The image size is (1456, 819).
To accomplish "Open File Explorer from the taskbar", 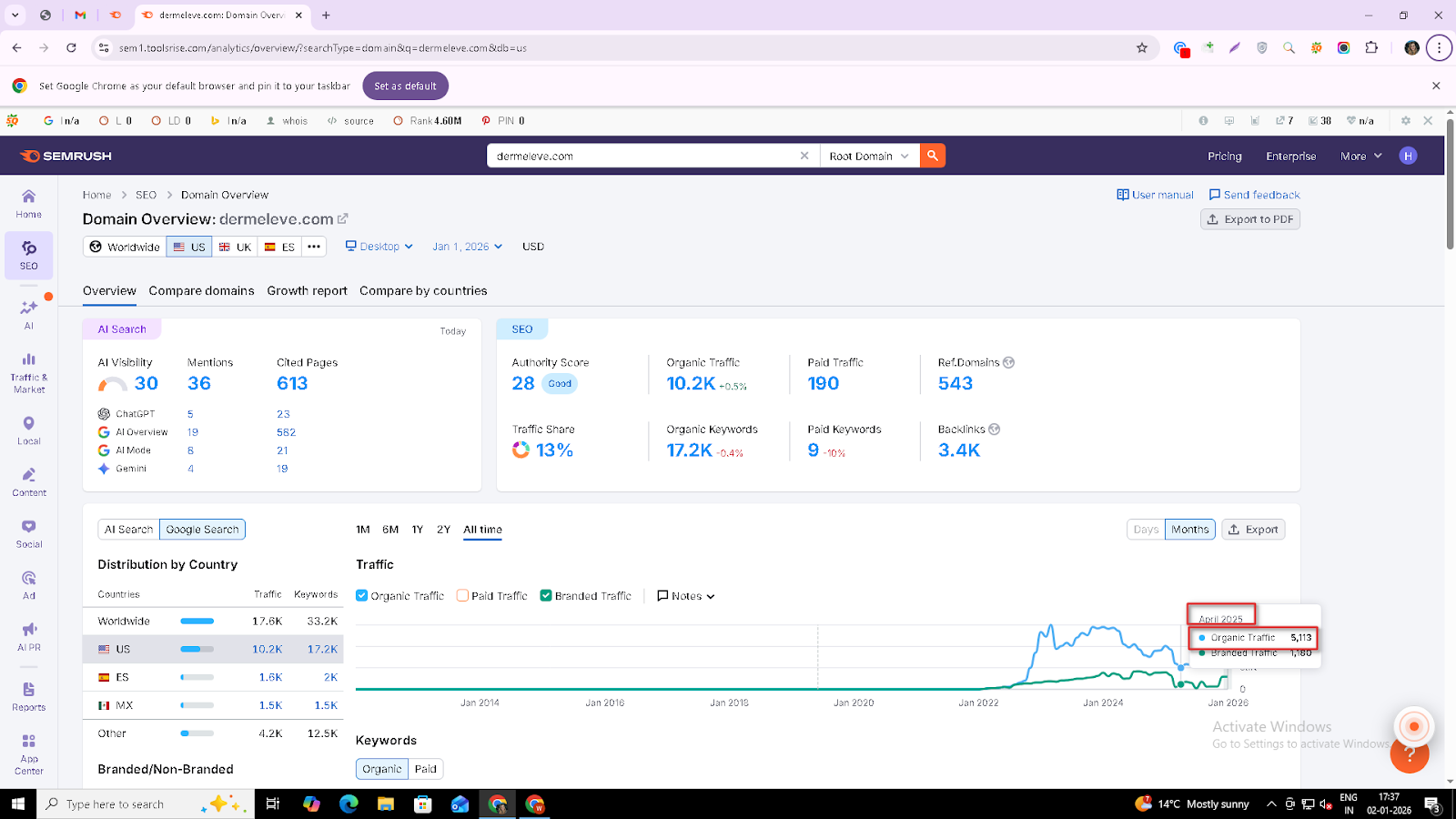I will coord(386,804).
